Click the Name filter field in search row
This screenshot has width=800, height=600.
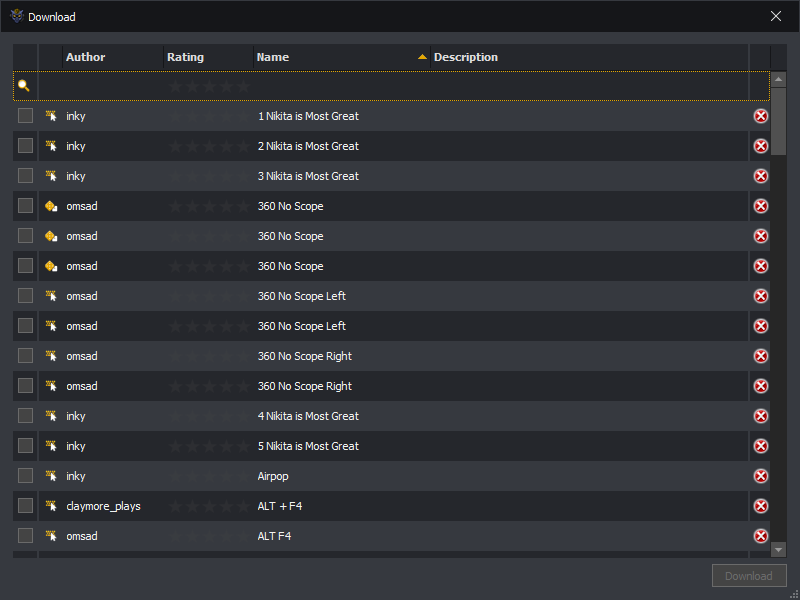coord(342,86)
